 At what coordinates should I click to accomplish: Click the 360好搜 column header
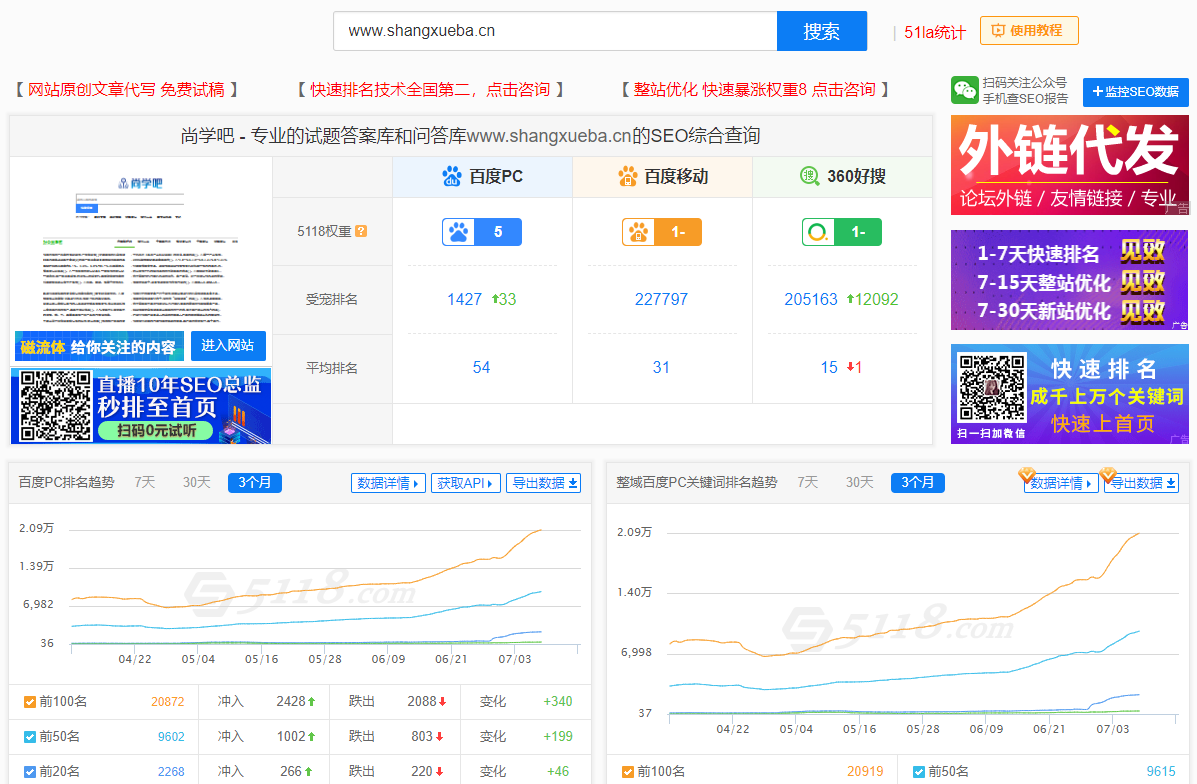tap(843, 176)
